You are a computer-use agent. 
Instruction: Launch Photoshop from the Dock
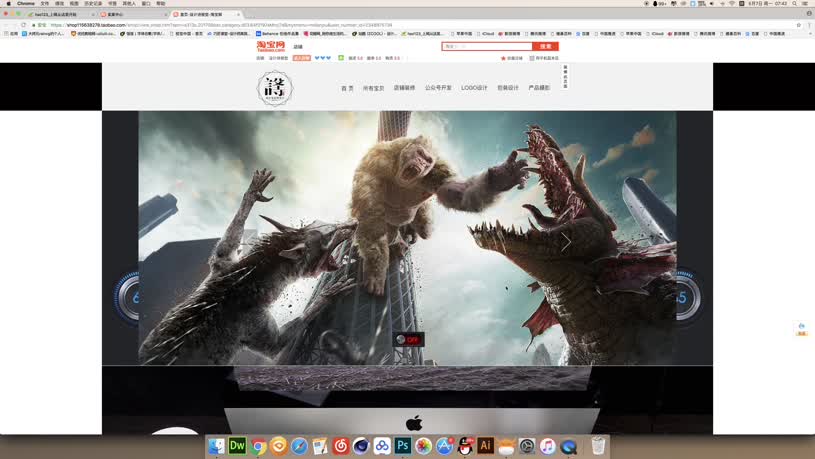(403, 446)
